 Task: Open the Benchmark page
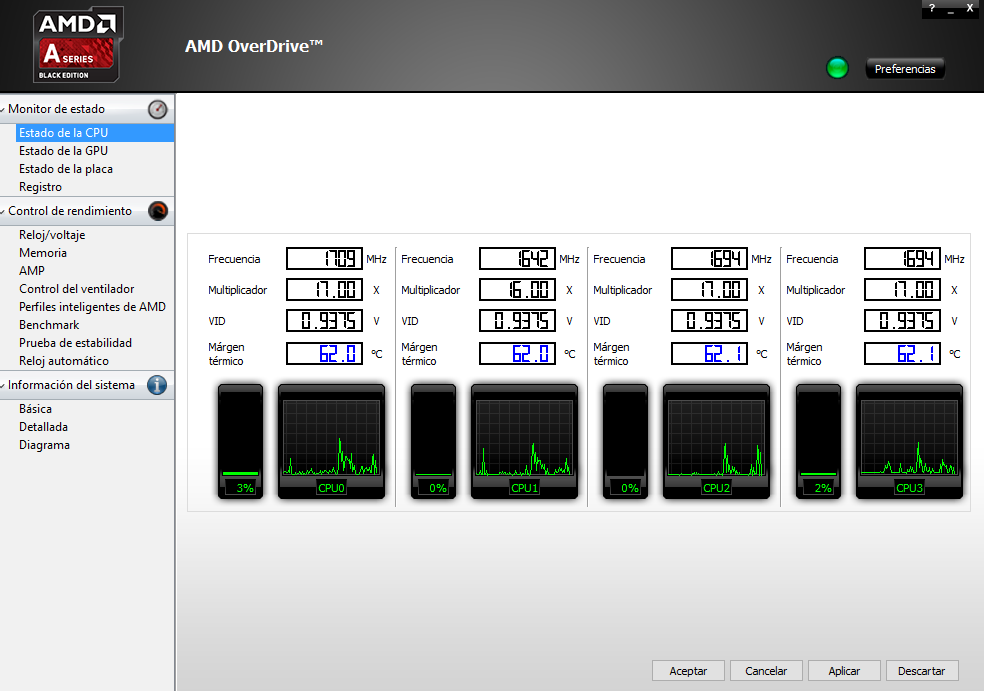49,325
